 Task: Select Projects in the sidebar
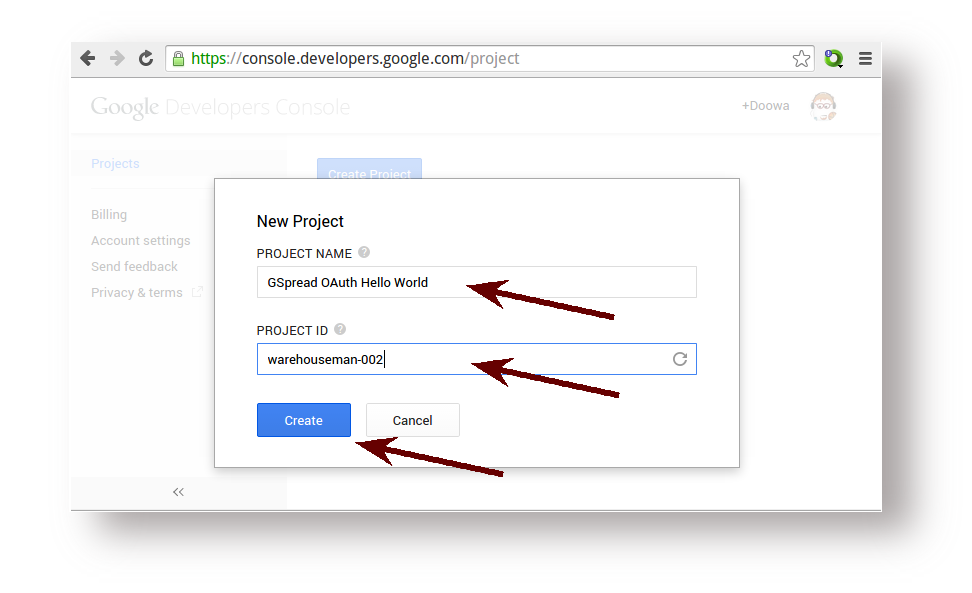click(115, 164)
